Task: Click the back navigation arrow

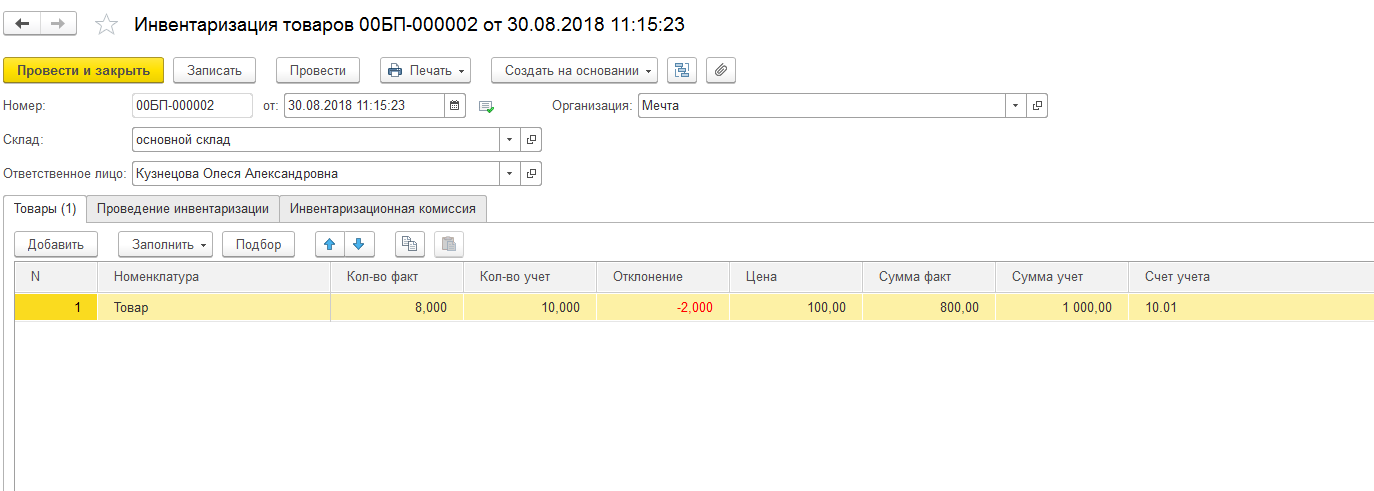Action: point(22,24)
